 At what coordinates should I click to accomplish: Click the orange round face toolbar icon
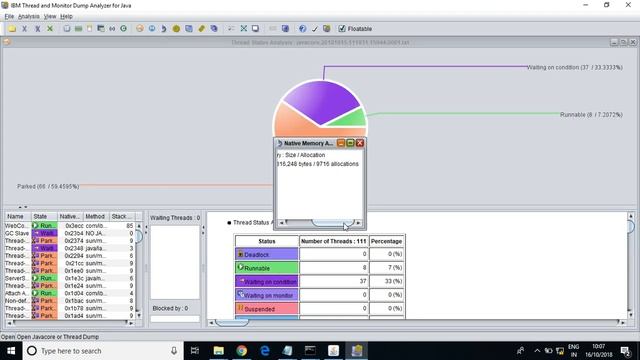pyautogui.click(x=140, y=29)
